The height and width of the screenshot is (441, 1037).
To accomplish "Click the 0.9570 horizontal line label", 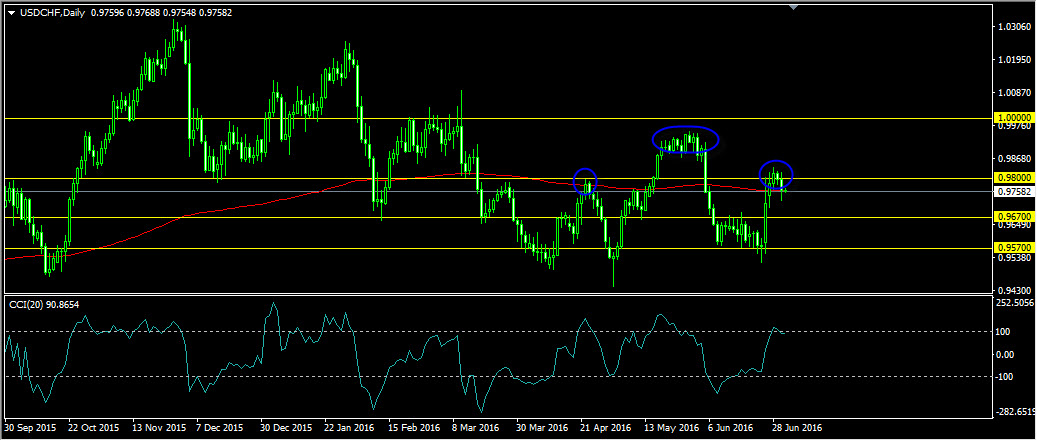I will tap(1014, 247).
